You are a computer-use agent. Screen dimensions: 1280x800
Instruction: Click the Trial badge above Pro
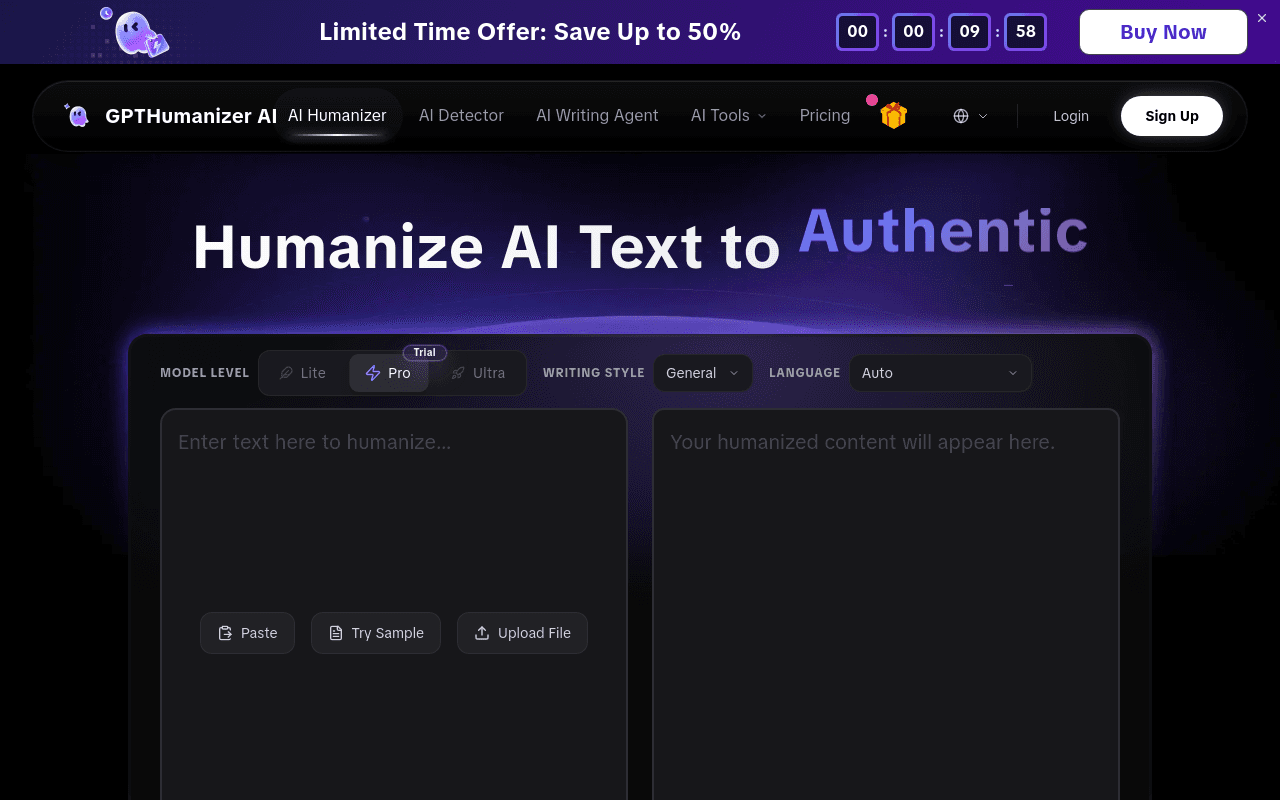[425, 352]
